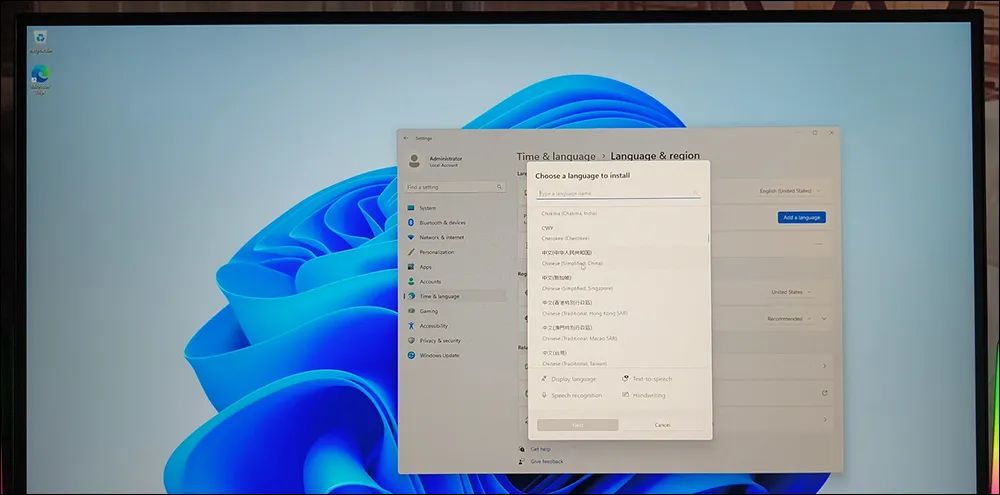Open the Windows Update icon
The height and width of the screenshot is (495, 1000).
tap(411, 355)
